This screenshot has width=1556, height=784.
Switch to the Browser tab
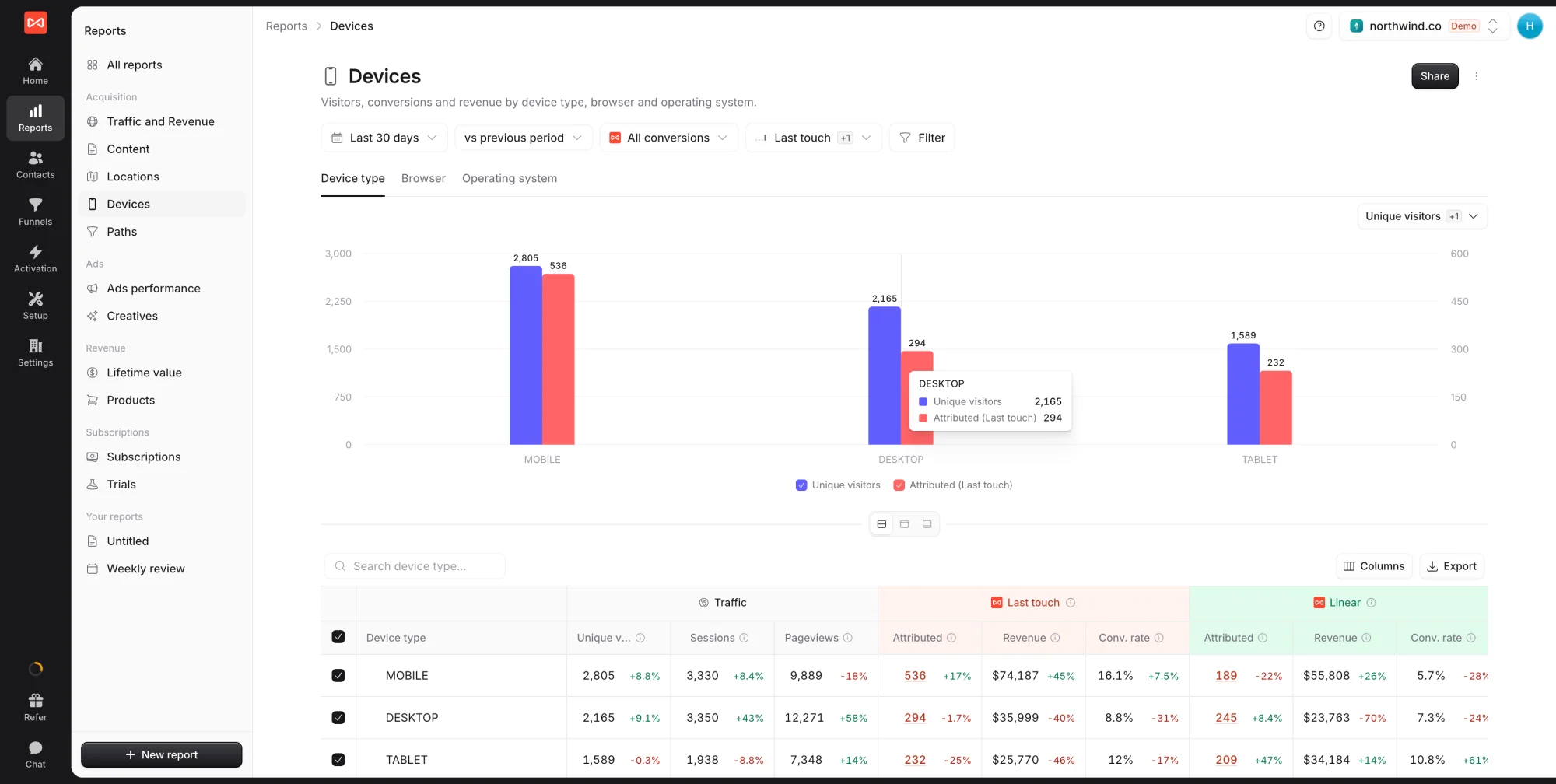[x=423, y=178]
